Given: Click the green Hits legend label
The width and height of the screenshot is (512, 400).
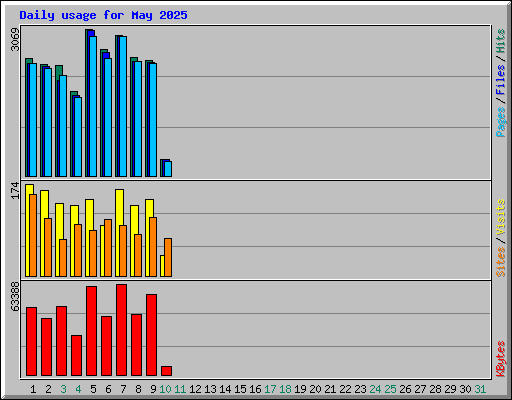Looking at the screenshot, I should coord(500,41).
